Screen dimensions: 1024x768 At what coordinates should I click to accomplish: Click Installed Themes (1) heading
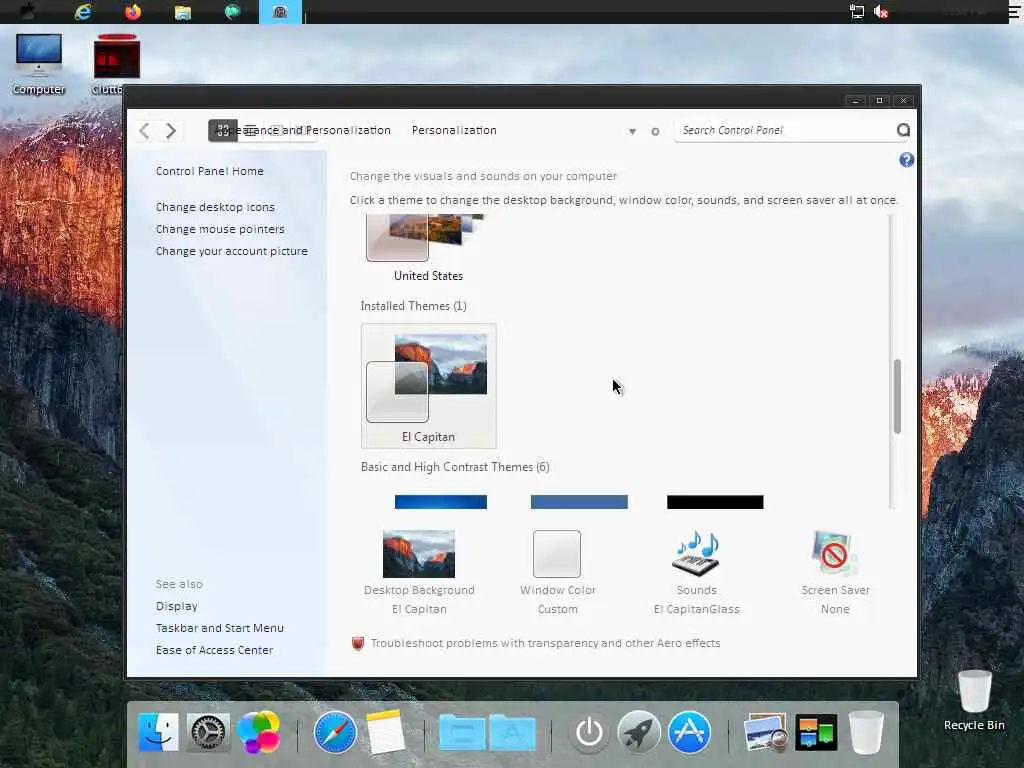pyautogui.click(x=413, y=306)
